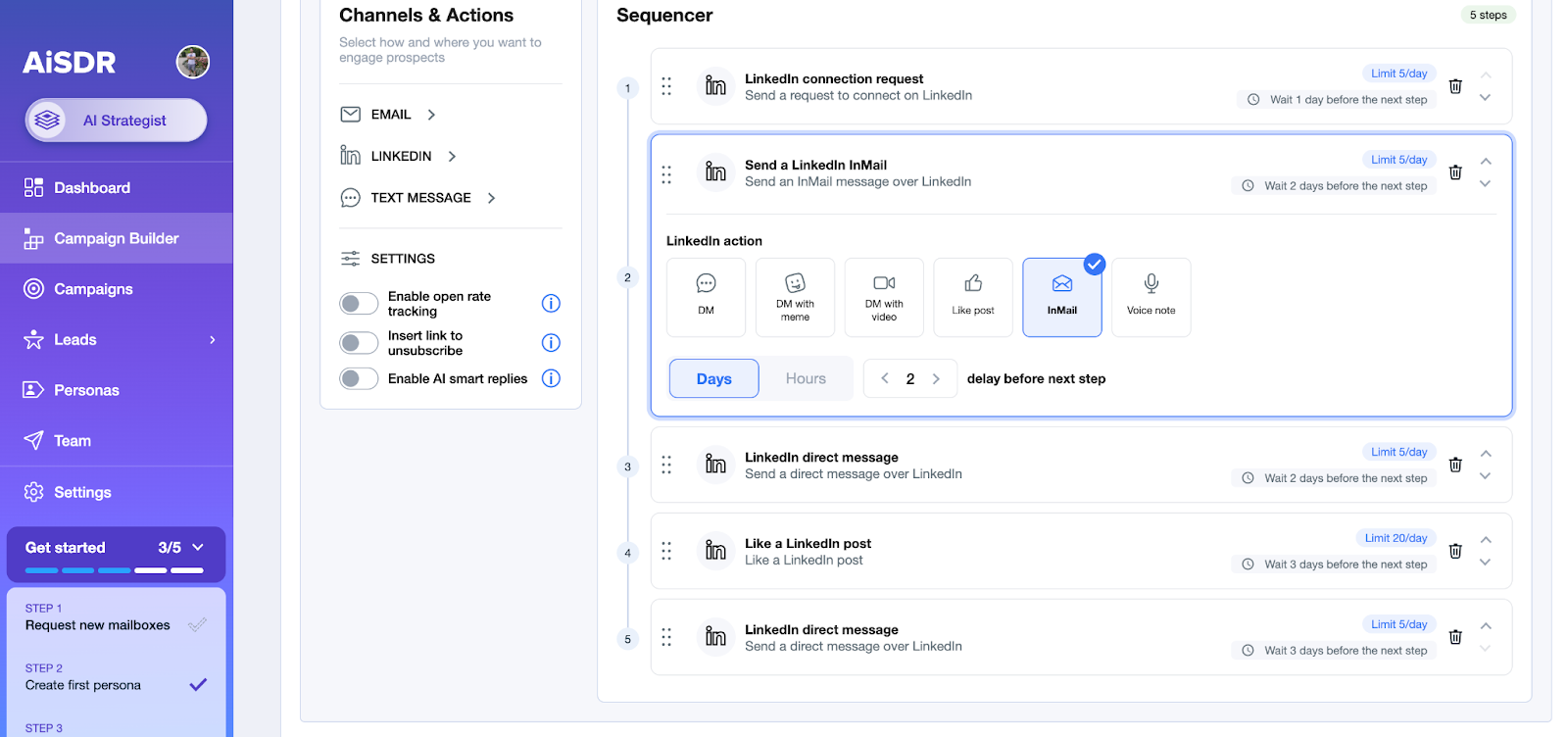The image size is (1568, 737).
Task: Click the Get started progress bar
Action: point(115,570)
